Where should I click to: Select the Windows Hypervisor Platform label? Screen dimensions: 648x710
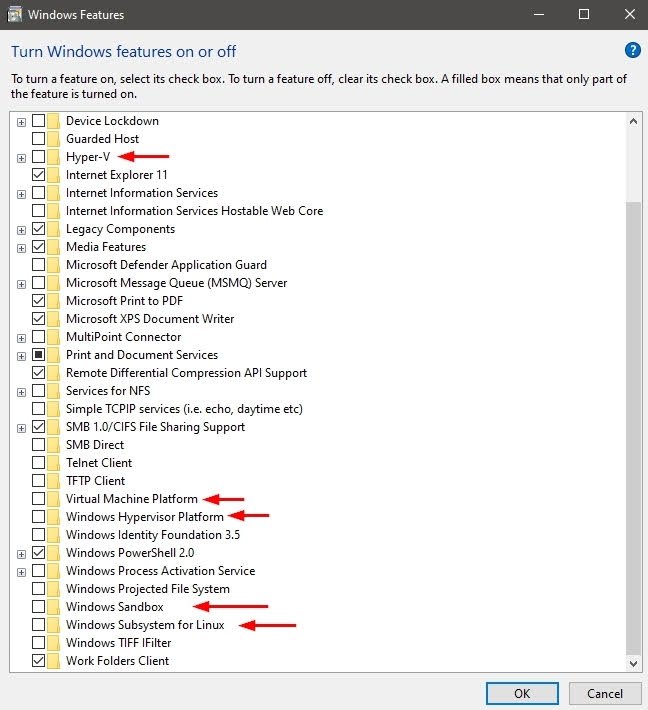point(145,517)
